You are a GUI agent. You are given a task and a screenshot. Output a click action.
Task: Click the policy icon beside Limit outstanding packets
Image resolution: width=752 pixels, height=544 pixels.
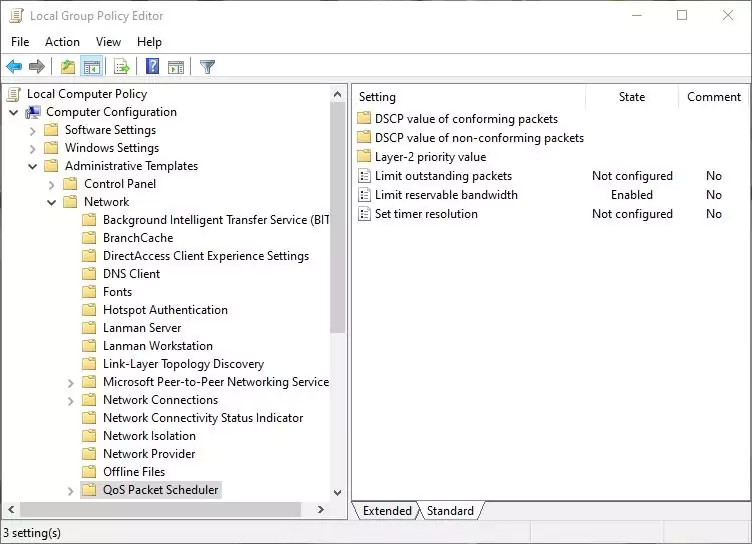364,176
